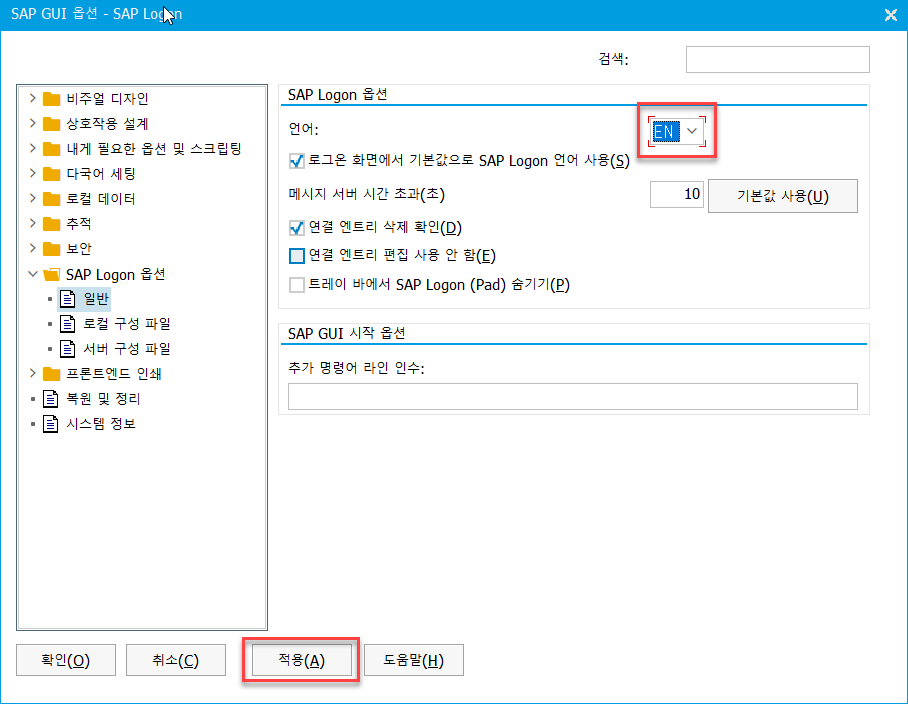Viewport: 908px width, 704px height.
Task: Select the 다국어 세팅 label in the tree
Action: [101, 174]
